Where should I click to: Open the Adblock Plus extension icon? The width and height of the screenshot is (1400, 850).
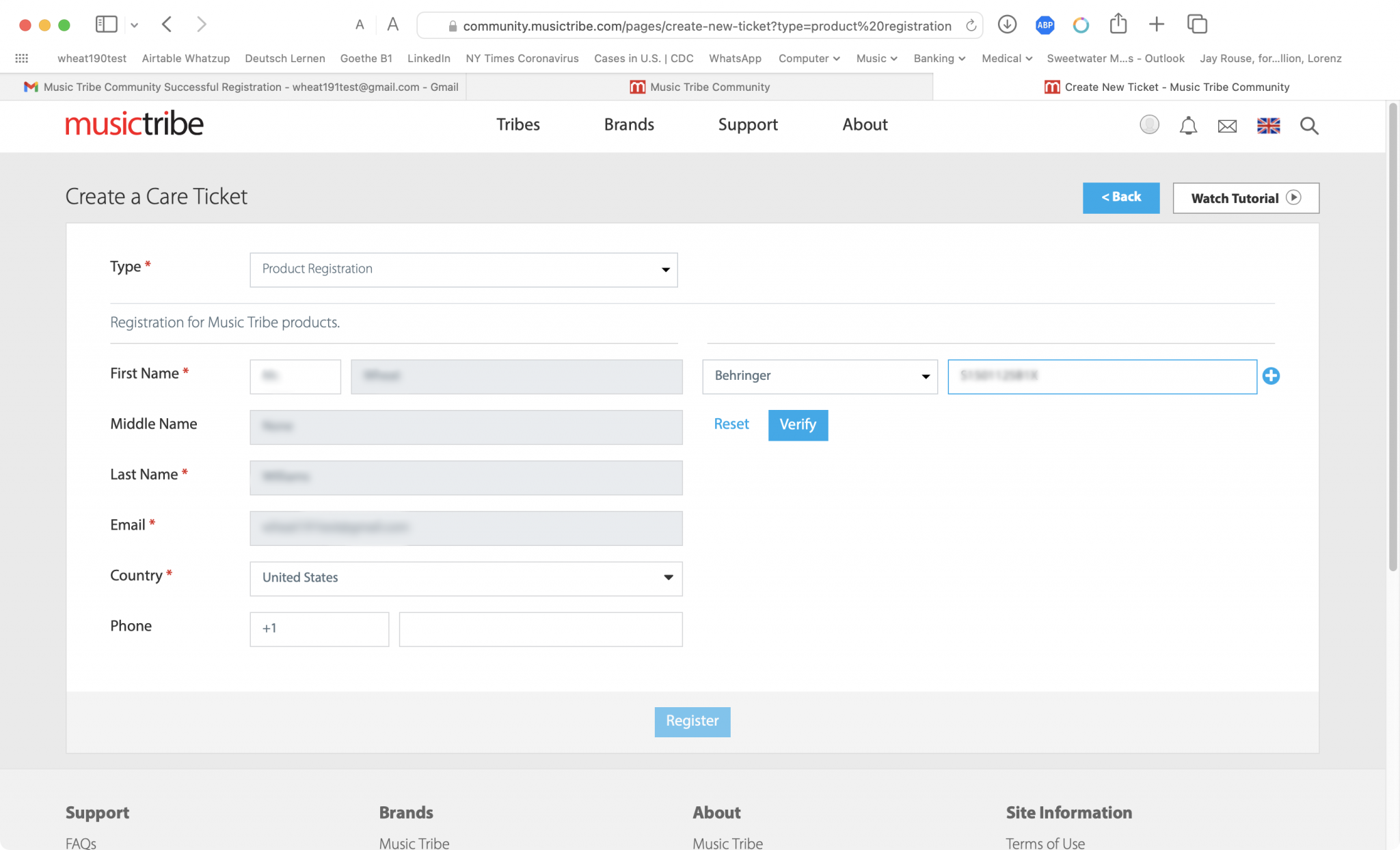click(1045, 25)
